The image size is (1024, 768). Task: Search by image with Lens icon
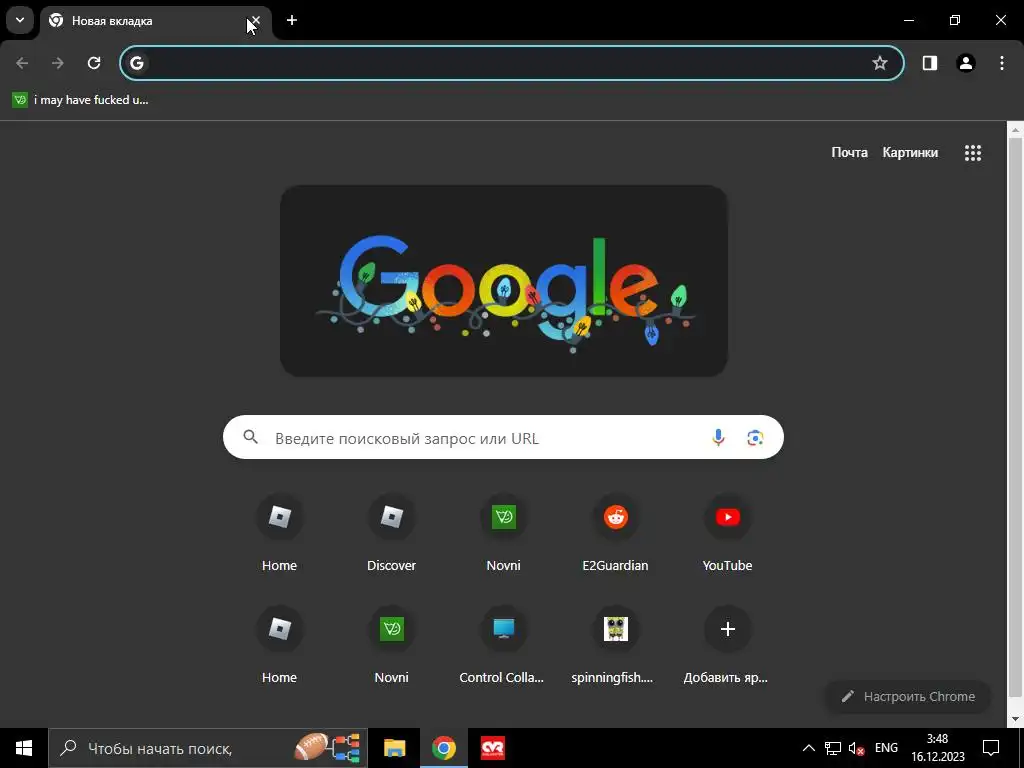click(755, 438)
